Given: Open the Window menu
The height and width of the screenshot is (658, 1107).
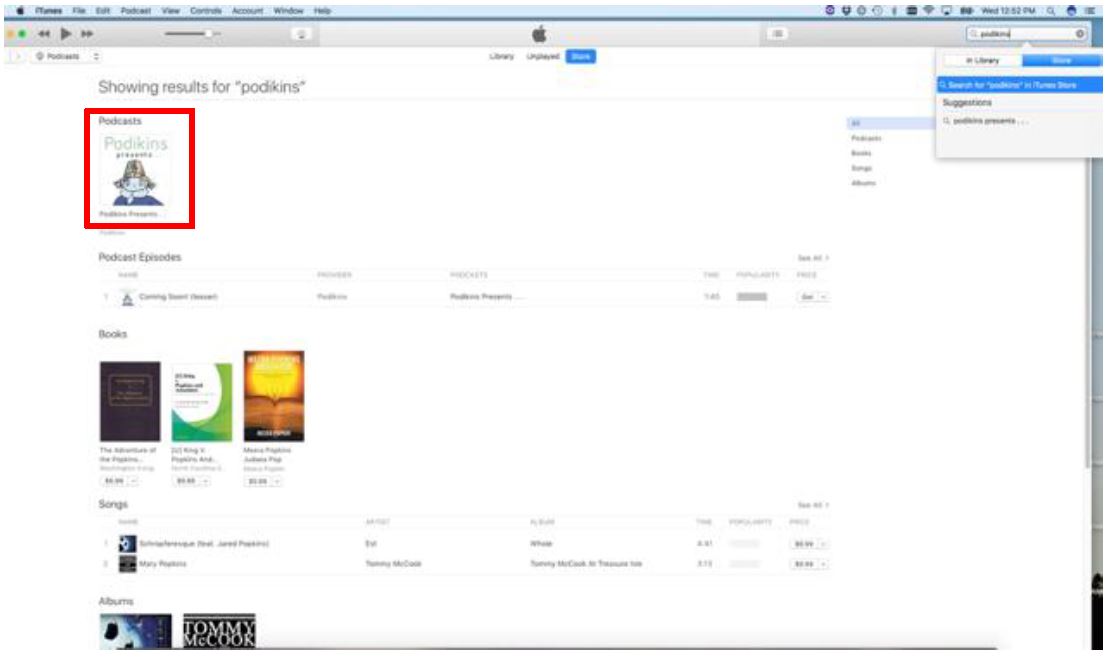Looking at the screenshot, I should [288, 11].
